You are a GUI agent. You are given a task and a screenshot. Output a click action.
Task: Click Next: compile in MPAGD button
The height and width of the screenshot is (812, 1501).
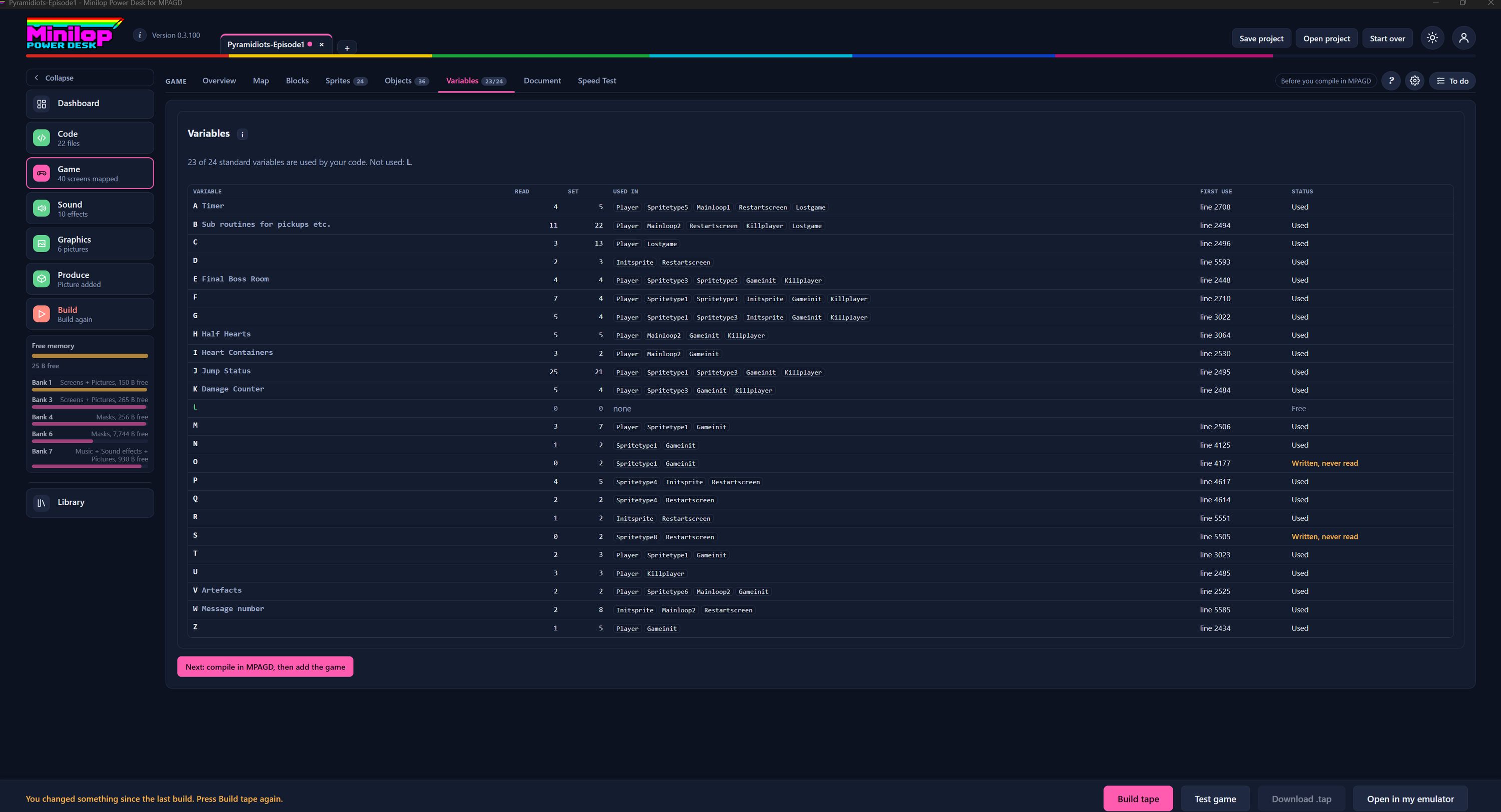(265, 667)
